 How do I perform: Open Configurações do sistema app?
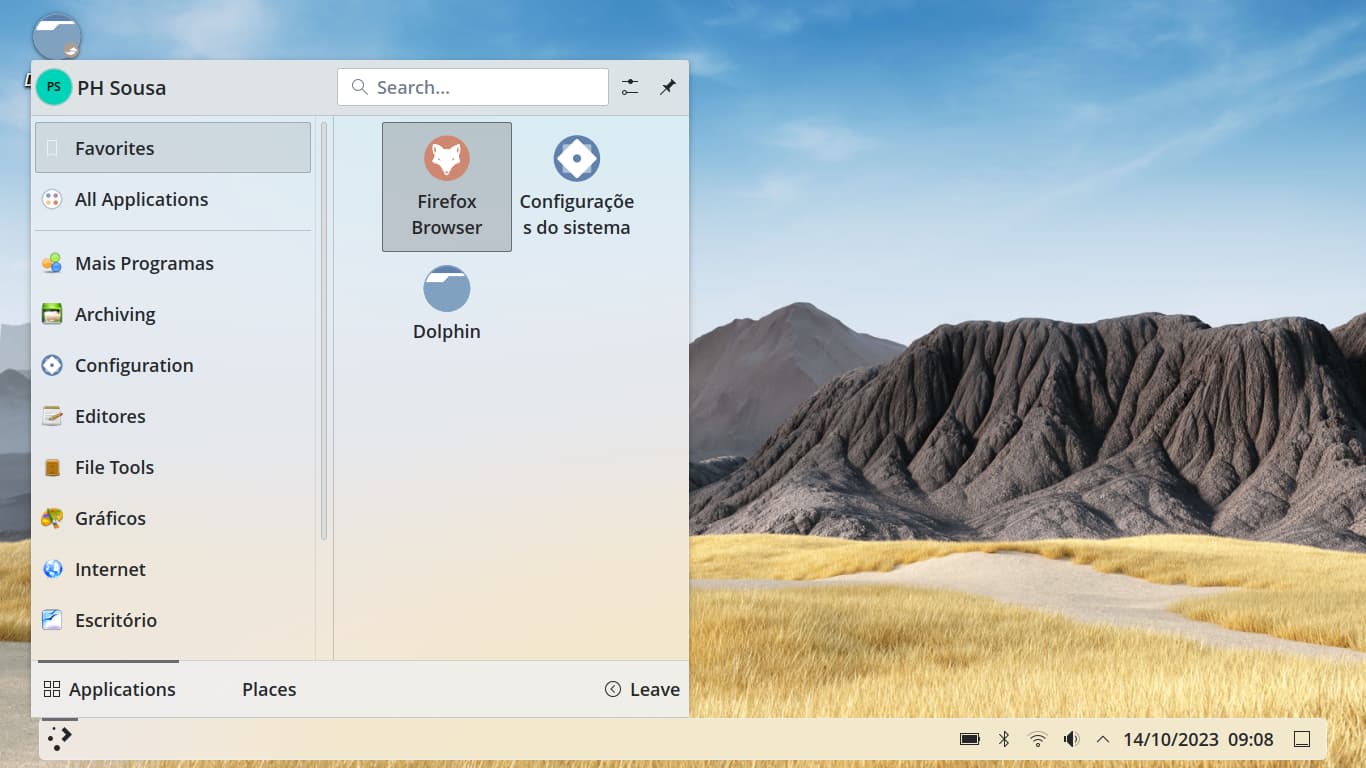click(x=576, y=187)
